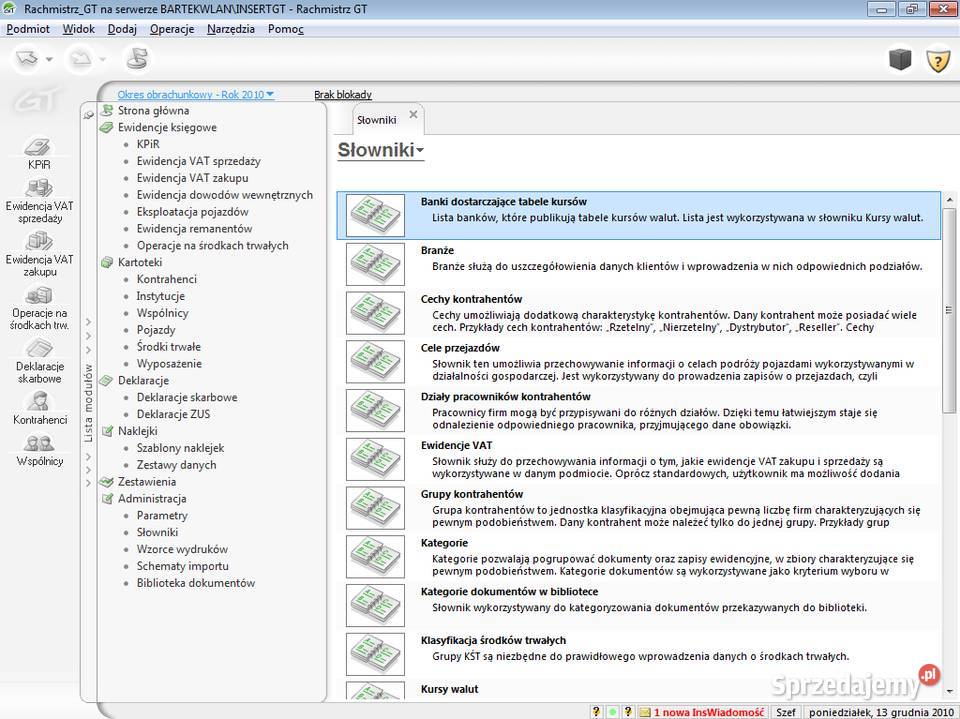
Task: Click the Działy pracowników kontrahentów icon
Action: 375,410
